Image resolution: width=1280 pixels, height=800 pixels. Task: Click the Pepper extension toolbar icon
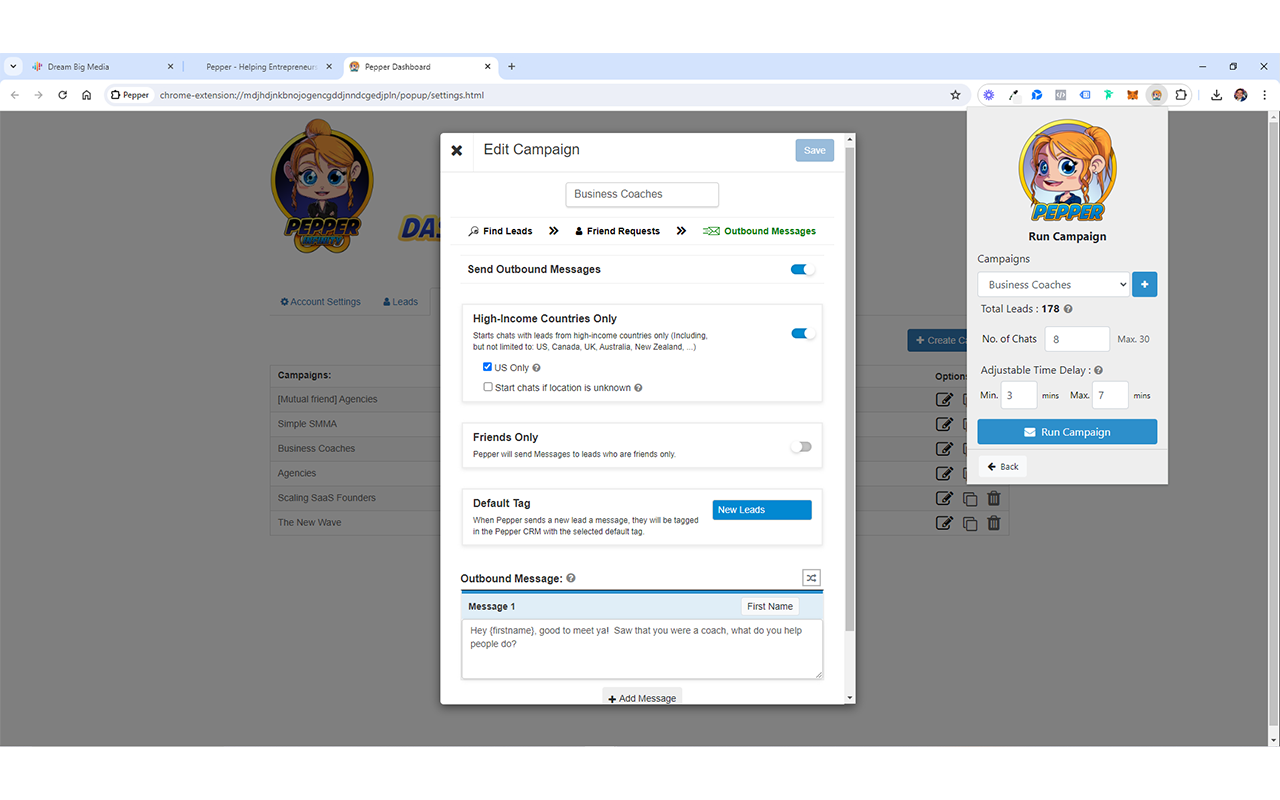(1157, 95)
